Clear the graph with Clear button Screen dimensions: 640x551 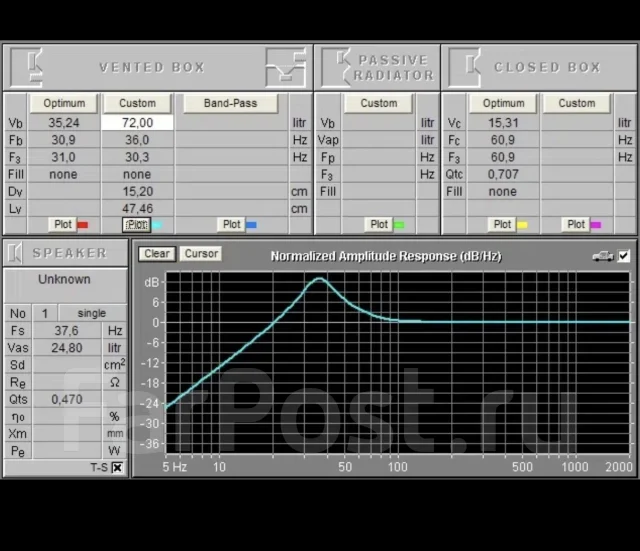[x=157, y=254]
